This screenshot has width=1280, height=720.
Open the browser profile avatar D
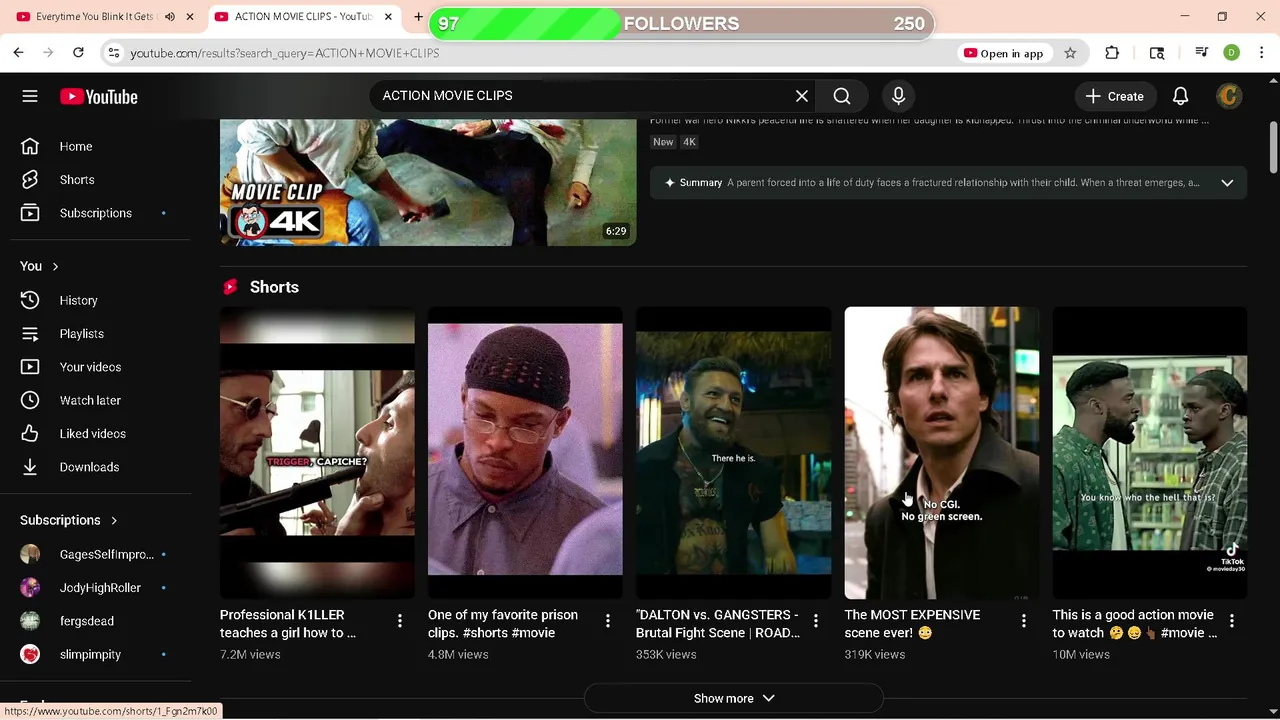click(x=1232, y=53)
